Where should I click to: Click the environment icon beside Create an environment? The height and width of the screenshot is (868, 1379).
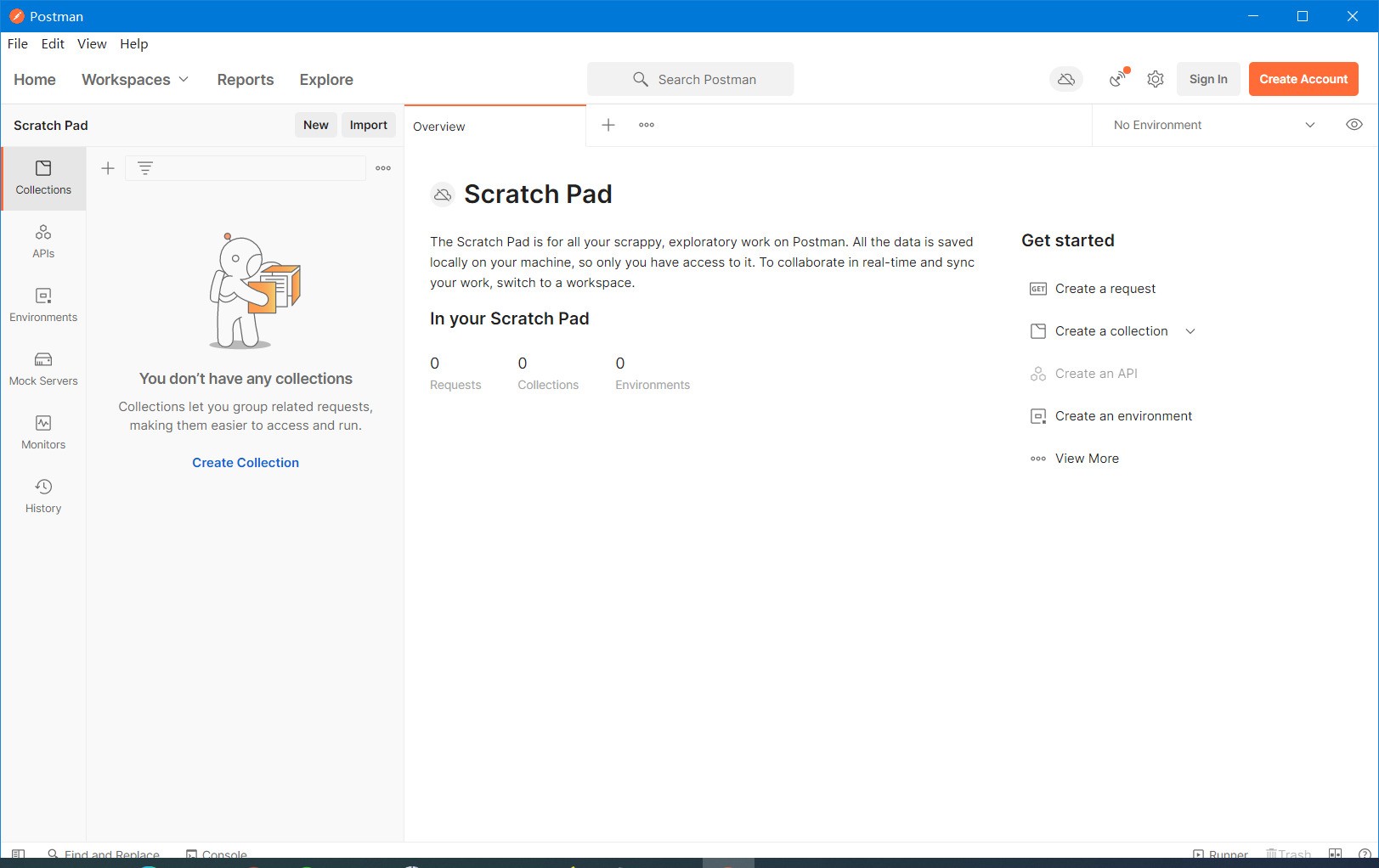click(x=1038, y=416)
